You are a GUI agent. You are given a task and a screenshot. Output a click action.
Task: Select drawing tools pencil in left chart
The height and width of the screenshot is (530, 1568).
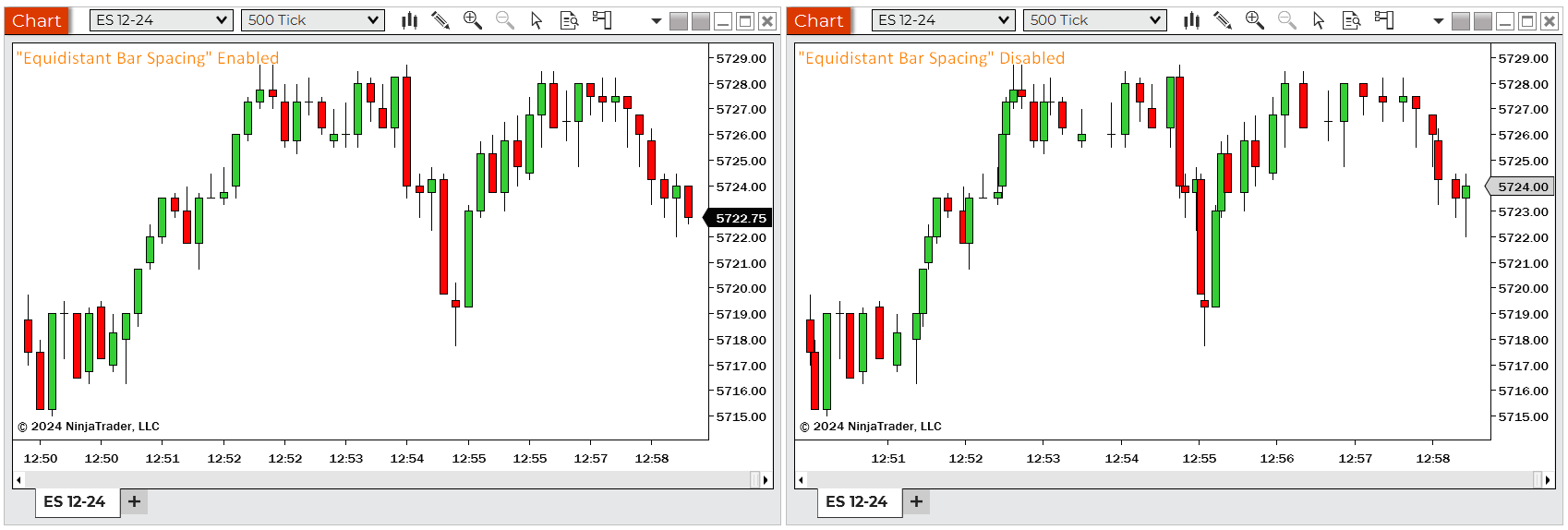tap(440, 20)
